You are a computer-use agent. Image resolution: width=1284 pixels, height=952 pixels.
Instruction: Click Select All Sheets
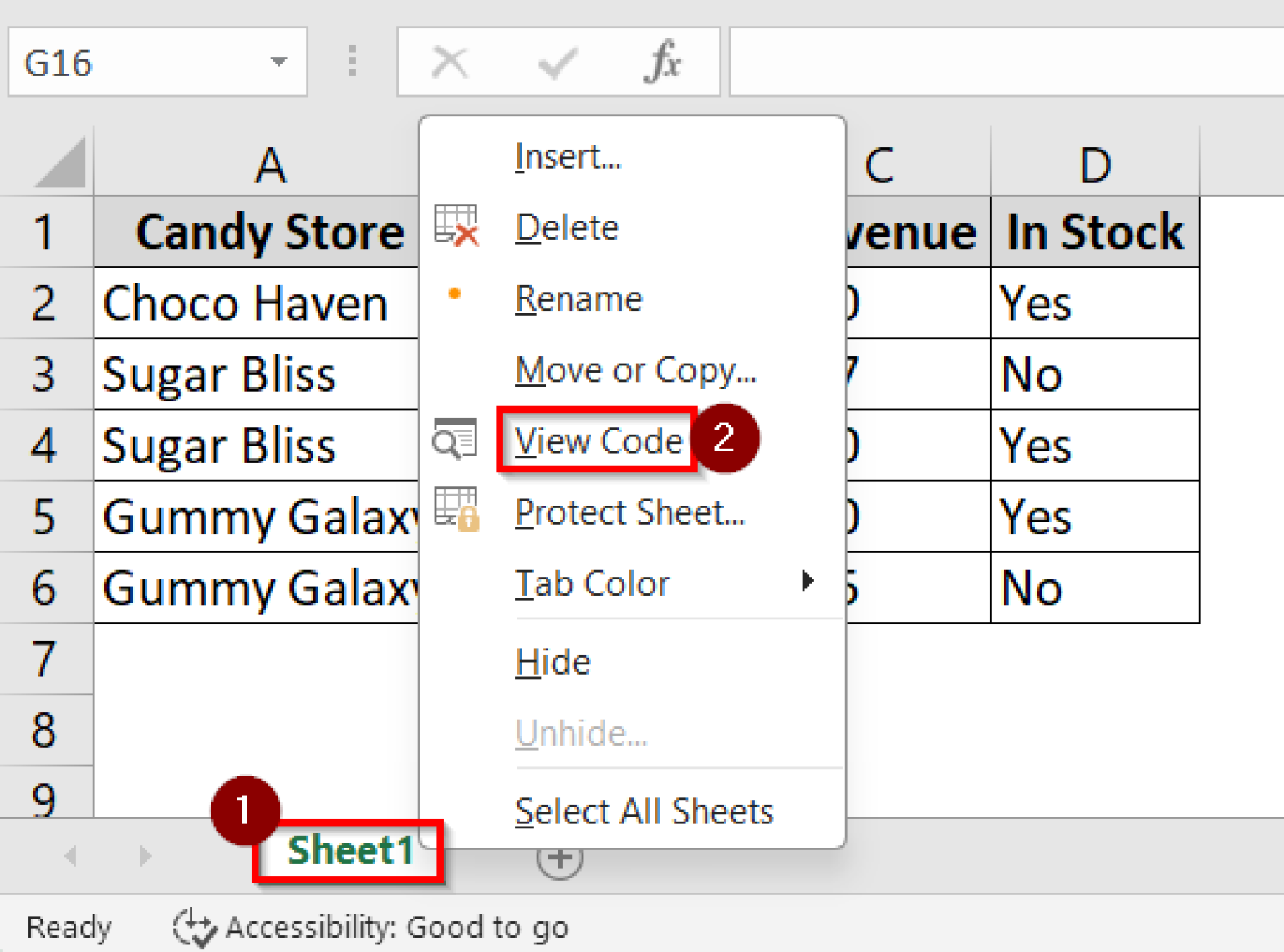644,810
